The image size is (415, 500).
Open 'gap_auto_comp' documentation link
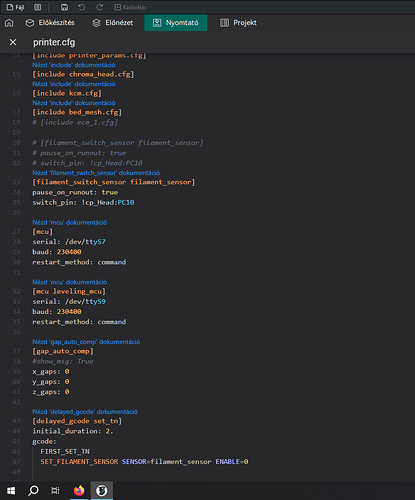click(x=86, y=342)
